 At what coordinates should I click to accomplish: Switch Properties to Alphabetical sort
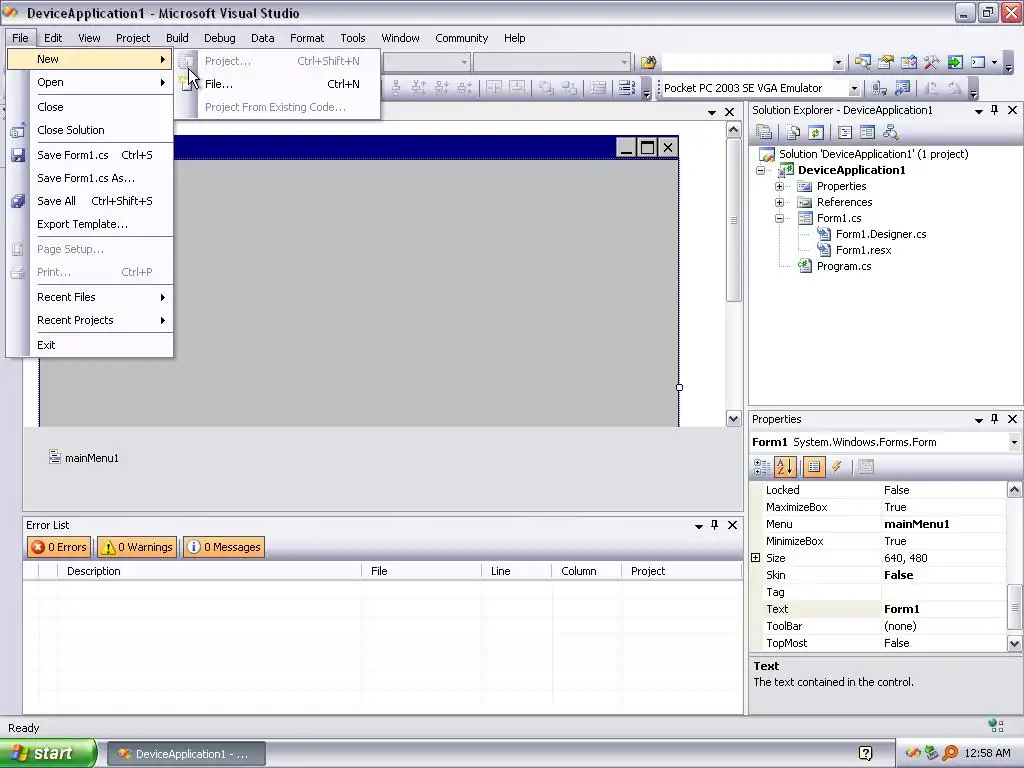tap(785, 467)
